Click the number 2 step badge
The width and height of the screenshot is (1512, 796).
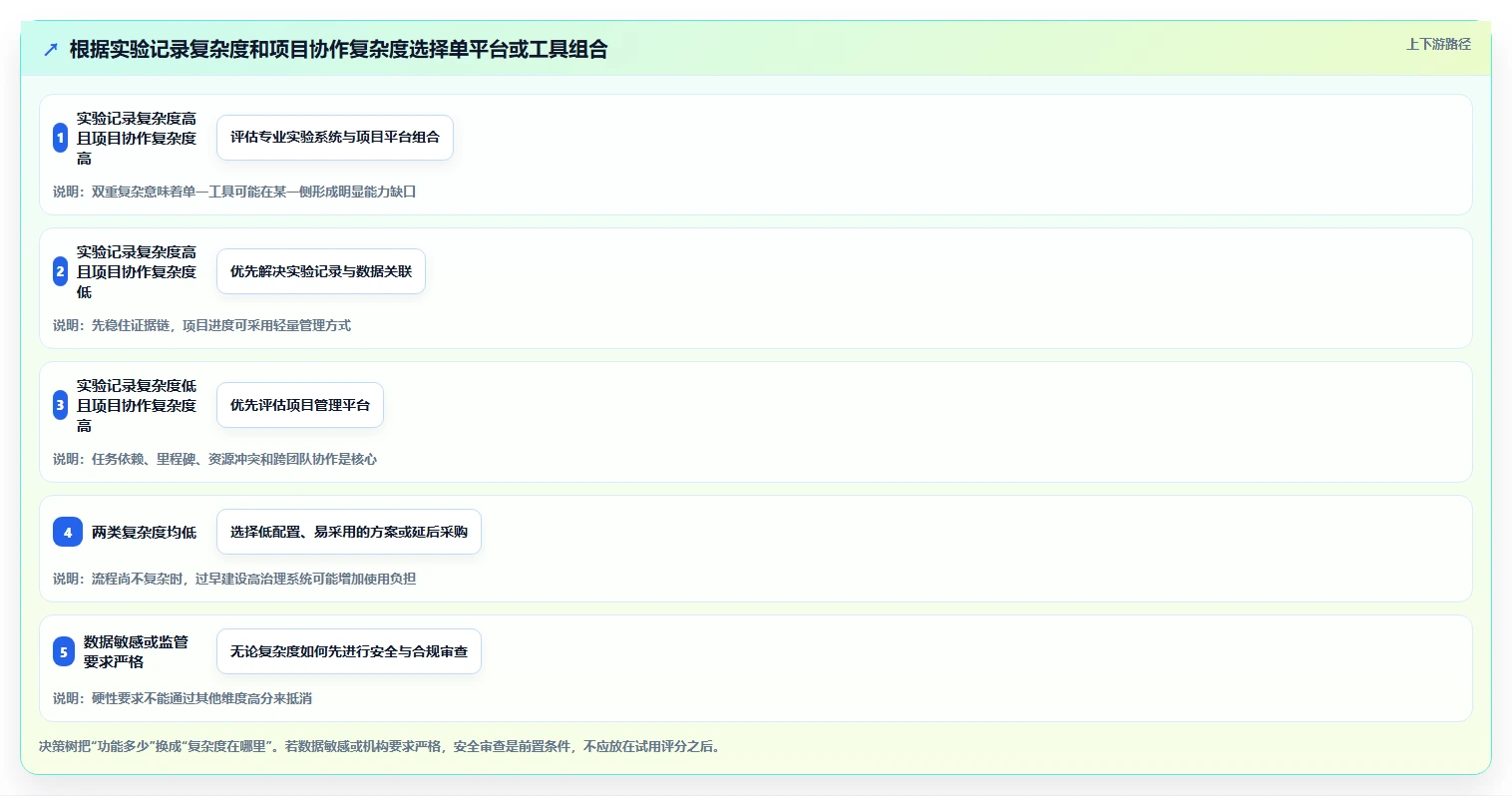click(61, 271)
